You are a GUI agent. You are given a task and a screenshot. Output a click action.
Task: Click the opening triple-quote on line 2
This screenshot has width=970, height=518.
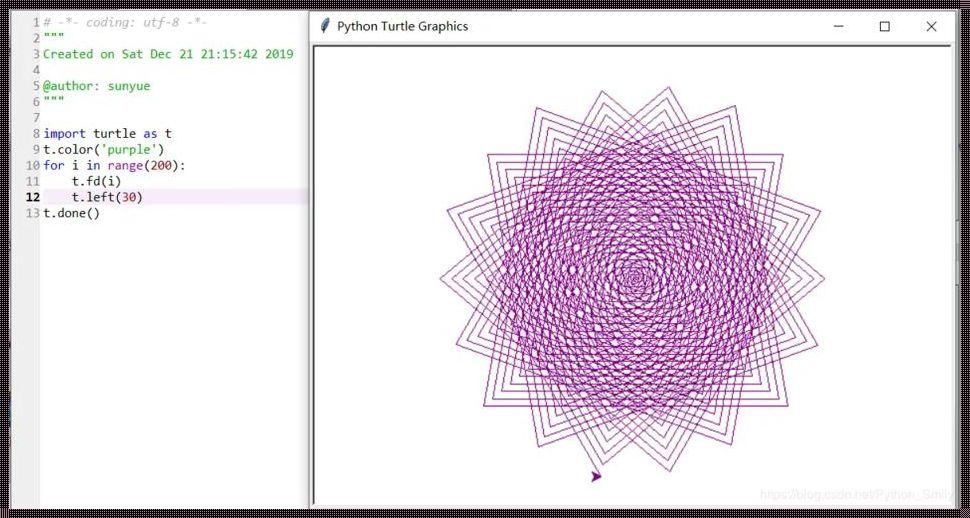(53, 37)
